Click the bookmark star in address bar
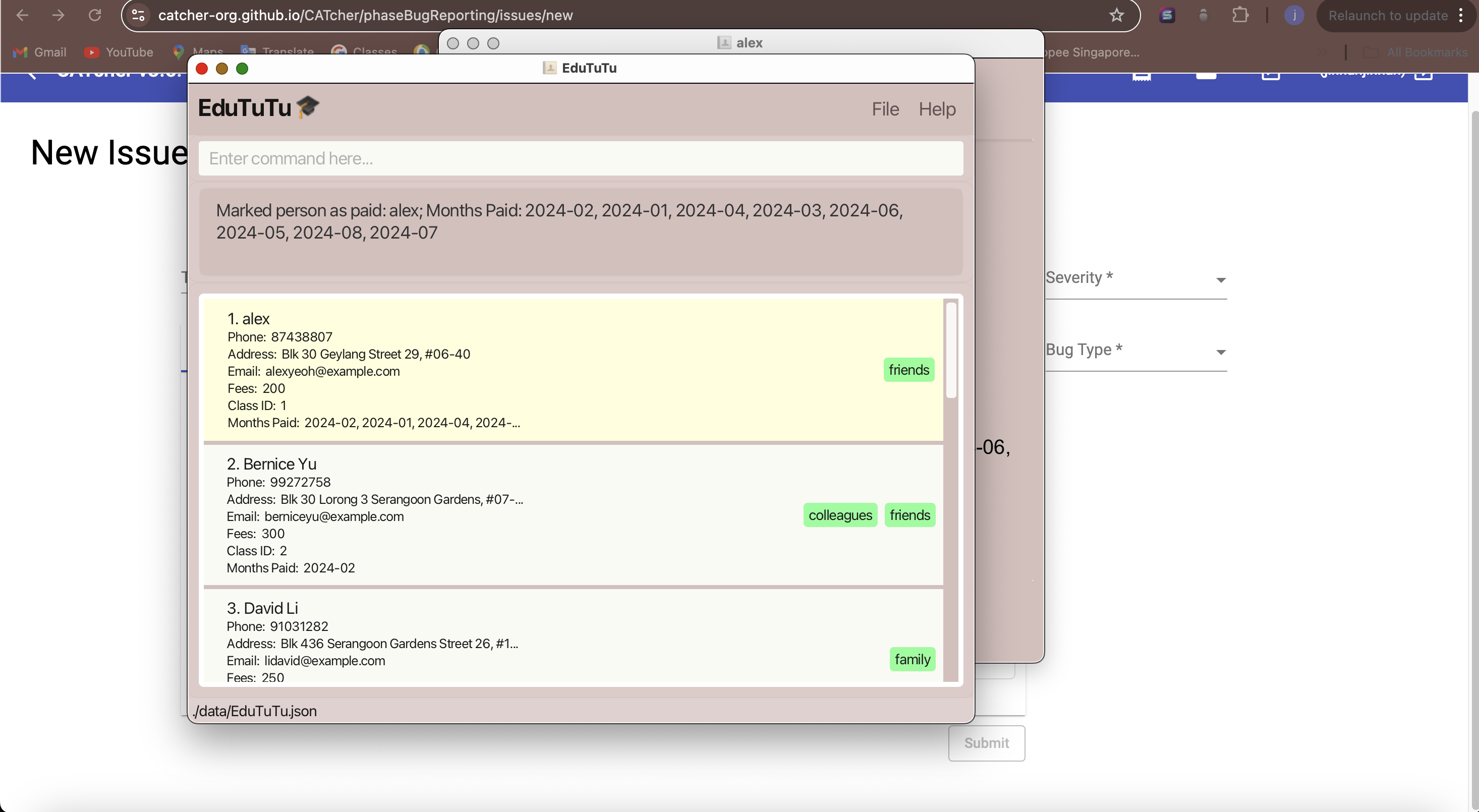The image size is (1479, 812). 1116,16
